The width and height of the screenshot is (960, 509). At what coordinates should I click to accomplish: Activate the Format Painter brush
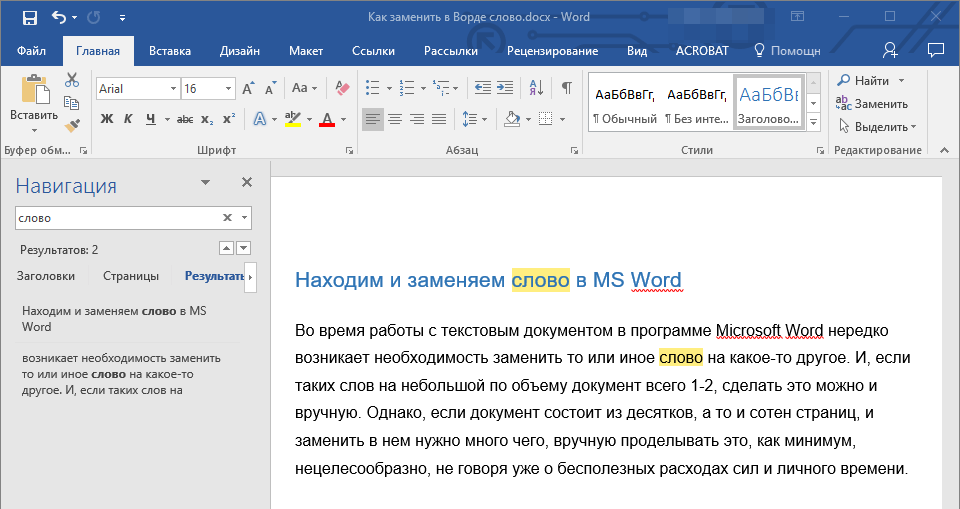tap(72, 126)
